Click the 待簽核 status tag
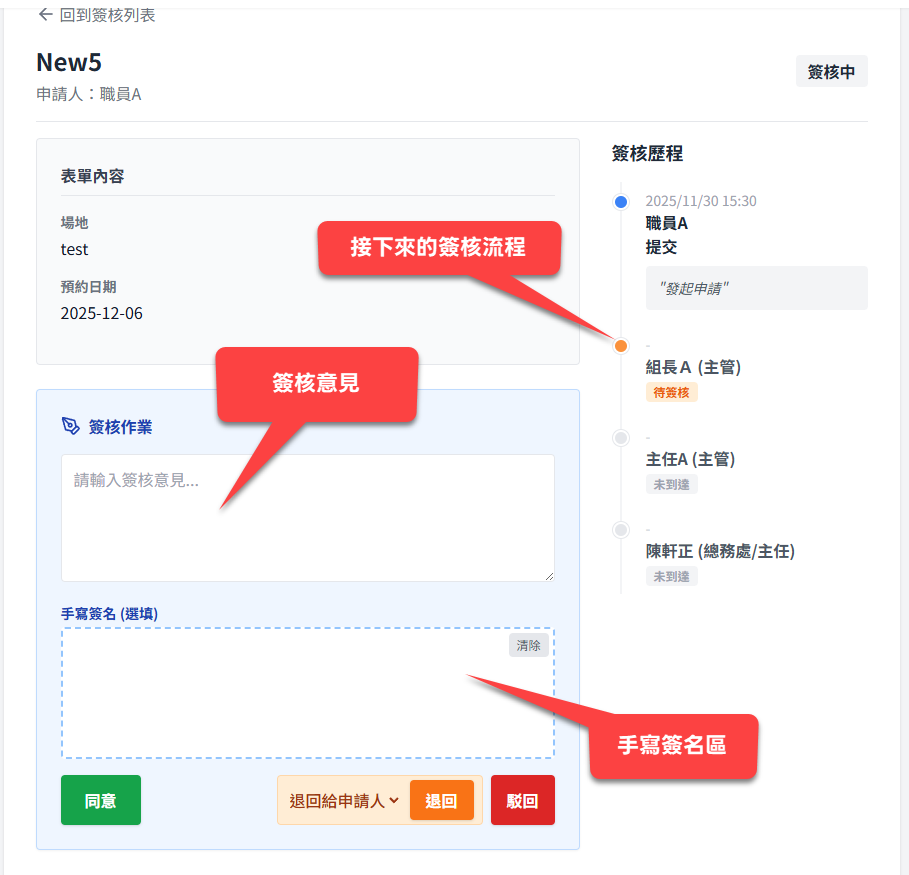The height and width of the screenshot is (875, 909). point(671,392)
